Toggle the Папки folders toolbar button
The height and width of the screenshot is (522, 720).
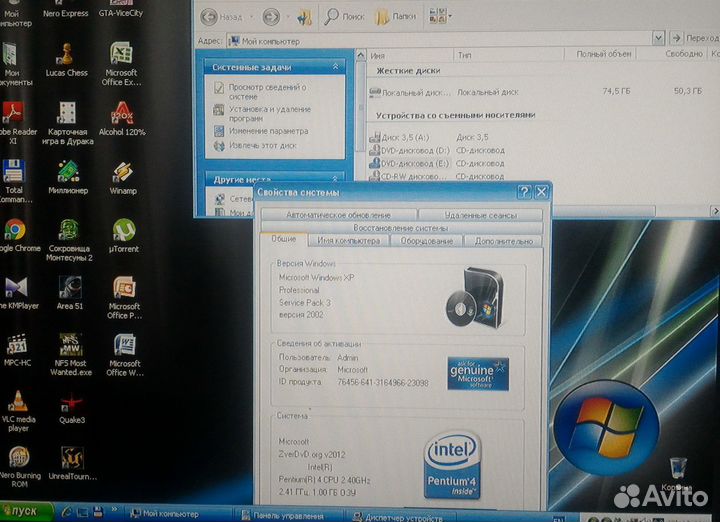395,17
